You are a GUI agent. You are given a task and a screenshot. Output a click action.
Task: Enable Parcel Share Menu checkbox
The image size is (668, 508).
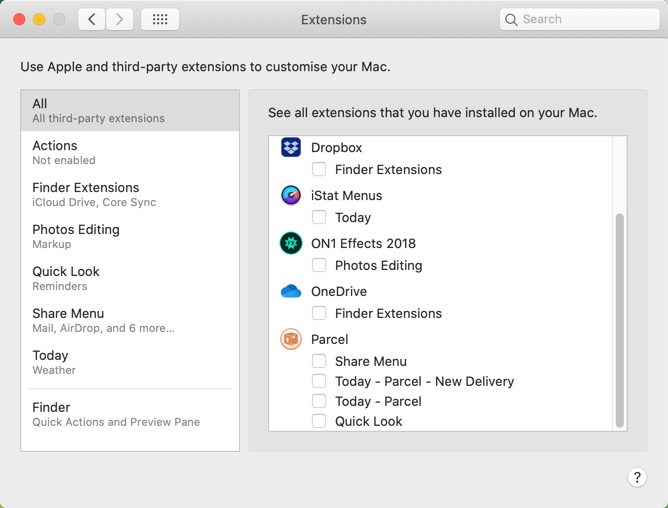click(319, 361)
